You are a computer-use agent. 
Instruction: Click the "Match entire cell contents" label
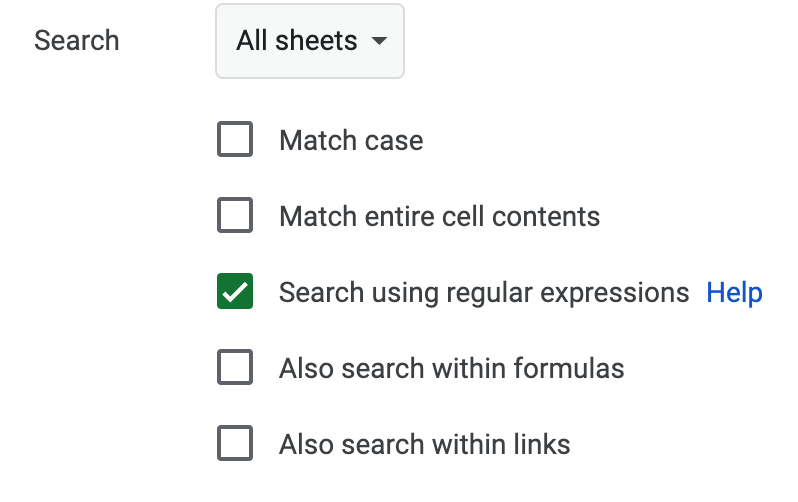coord(439,216)
